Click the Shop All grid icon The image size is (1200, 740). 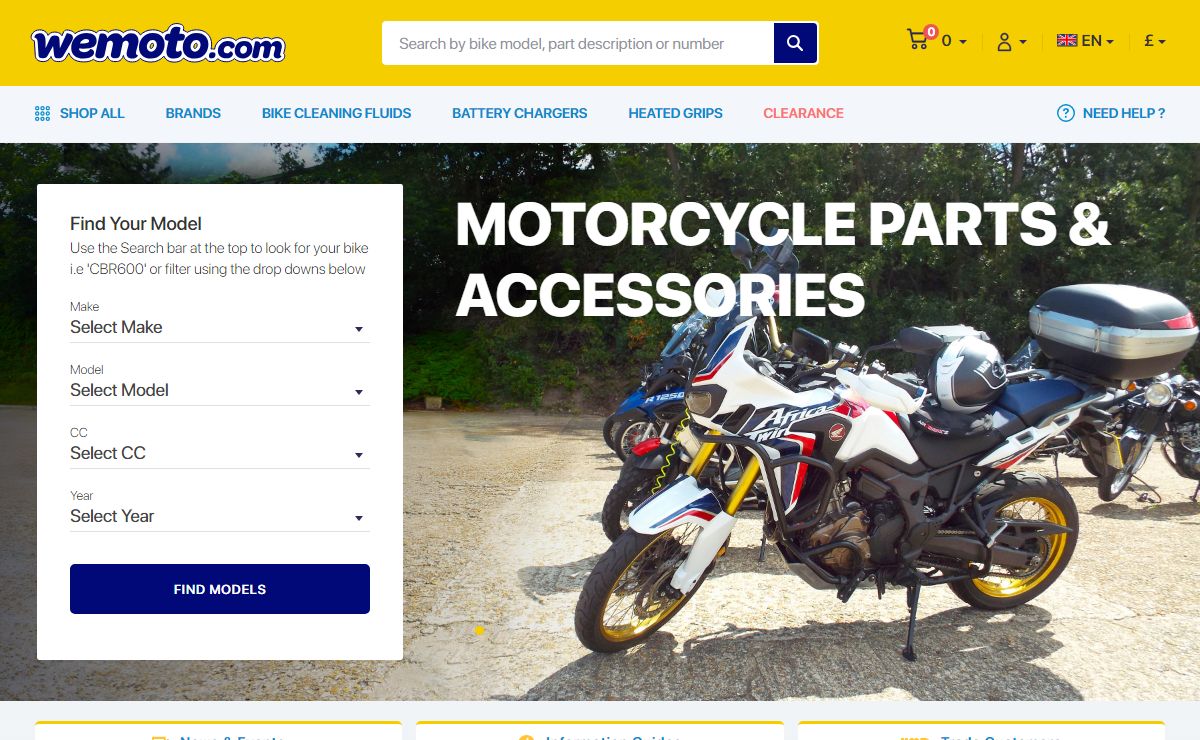coord(42,113)
